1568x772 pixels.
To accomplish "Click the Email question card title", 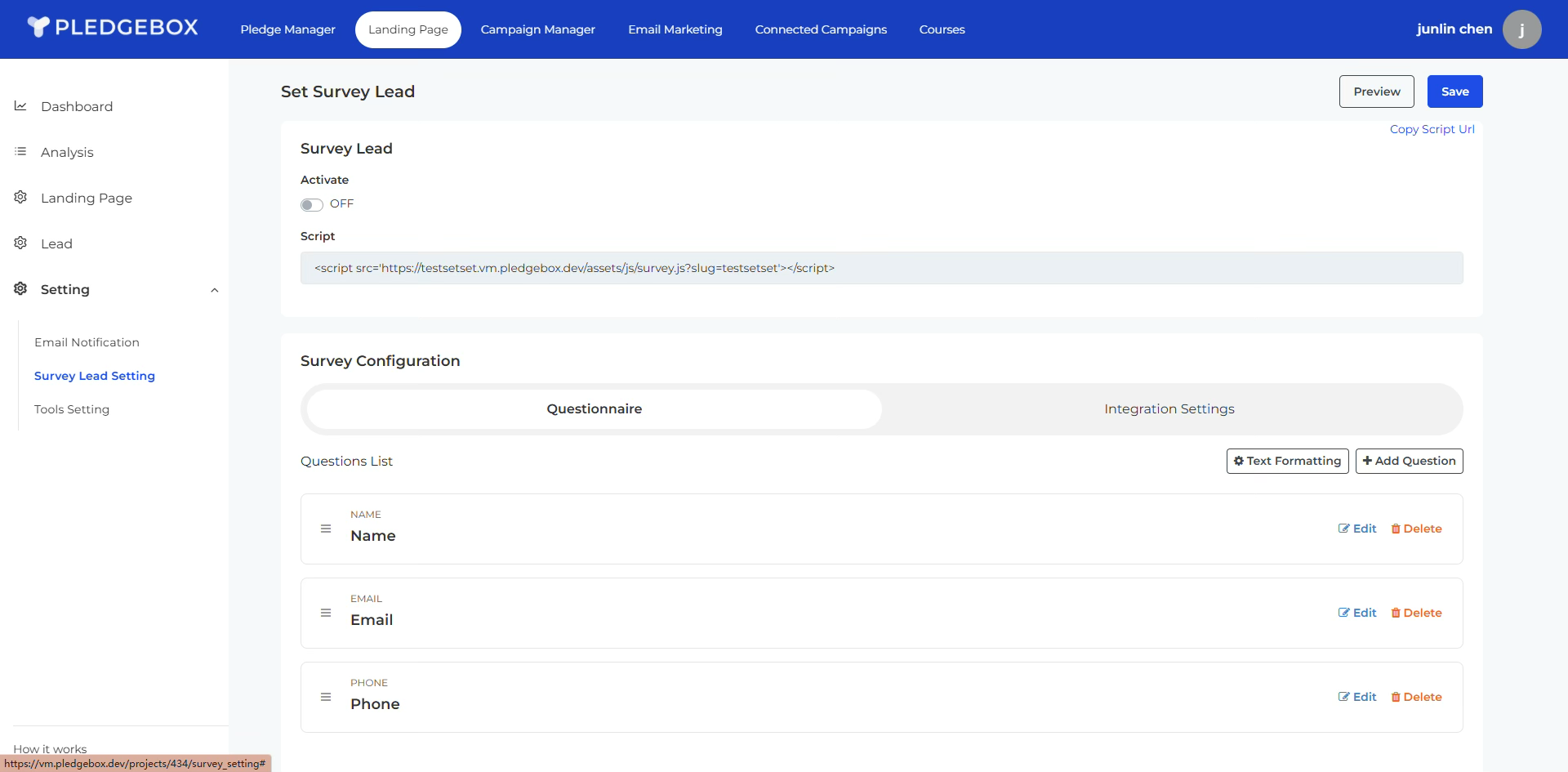I will pyautogui.click(x=372, y=620).
